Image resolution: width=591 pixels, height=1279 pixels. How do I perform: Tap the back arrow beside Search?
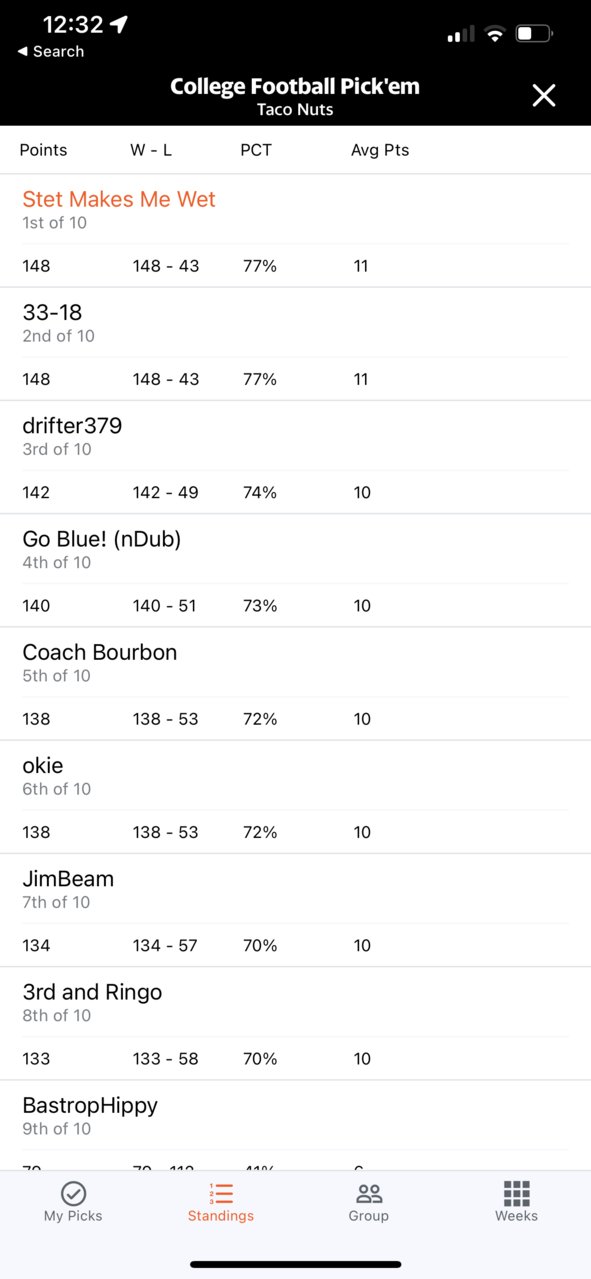22,51
